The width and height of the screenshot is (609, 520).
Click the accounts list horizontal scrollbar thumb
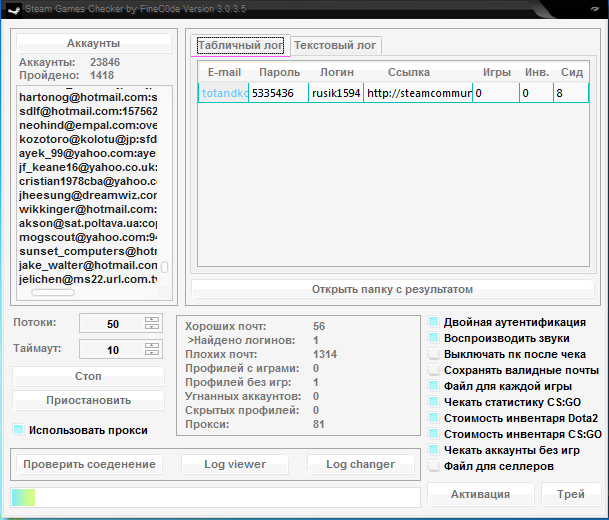click(x=53, y=292)
